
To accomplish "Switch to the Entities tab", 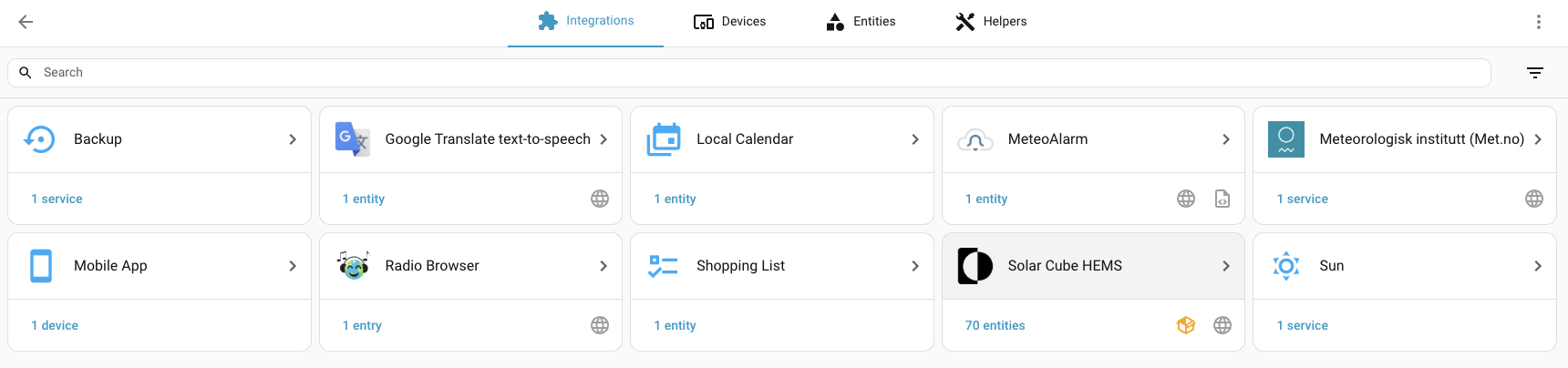I will 861,22.
